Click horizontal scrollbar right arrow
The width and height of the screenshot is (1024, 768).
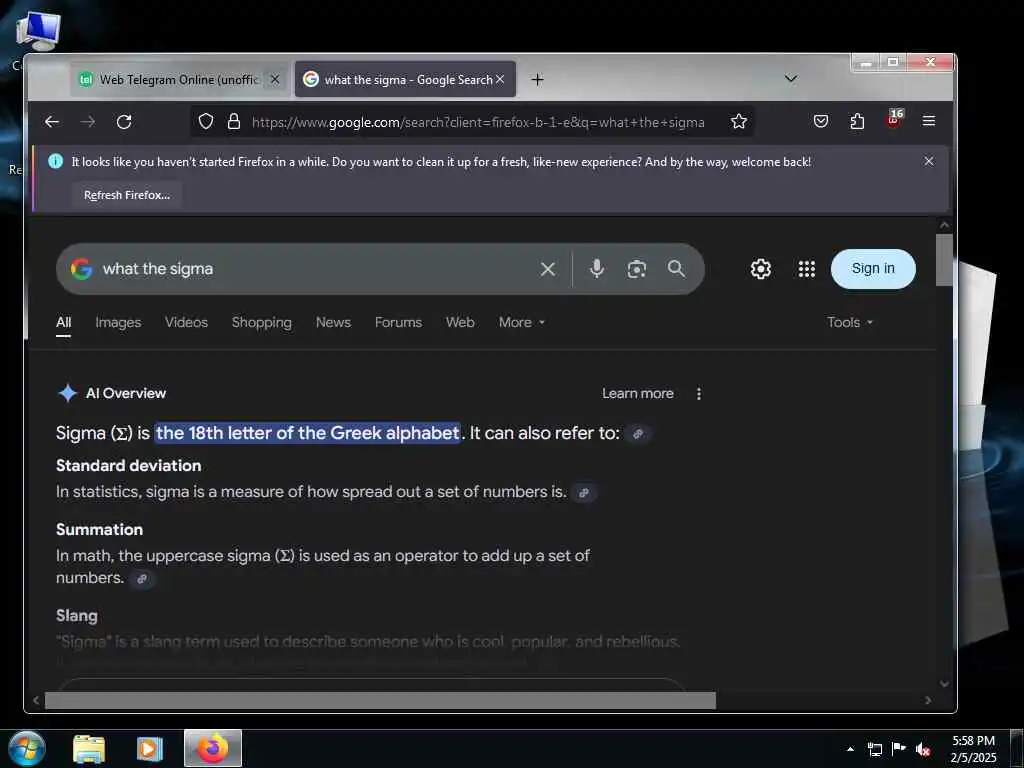coord(927,701)
